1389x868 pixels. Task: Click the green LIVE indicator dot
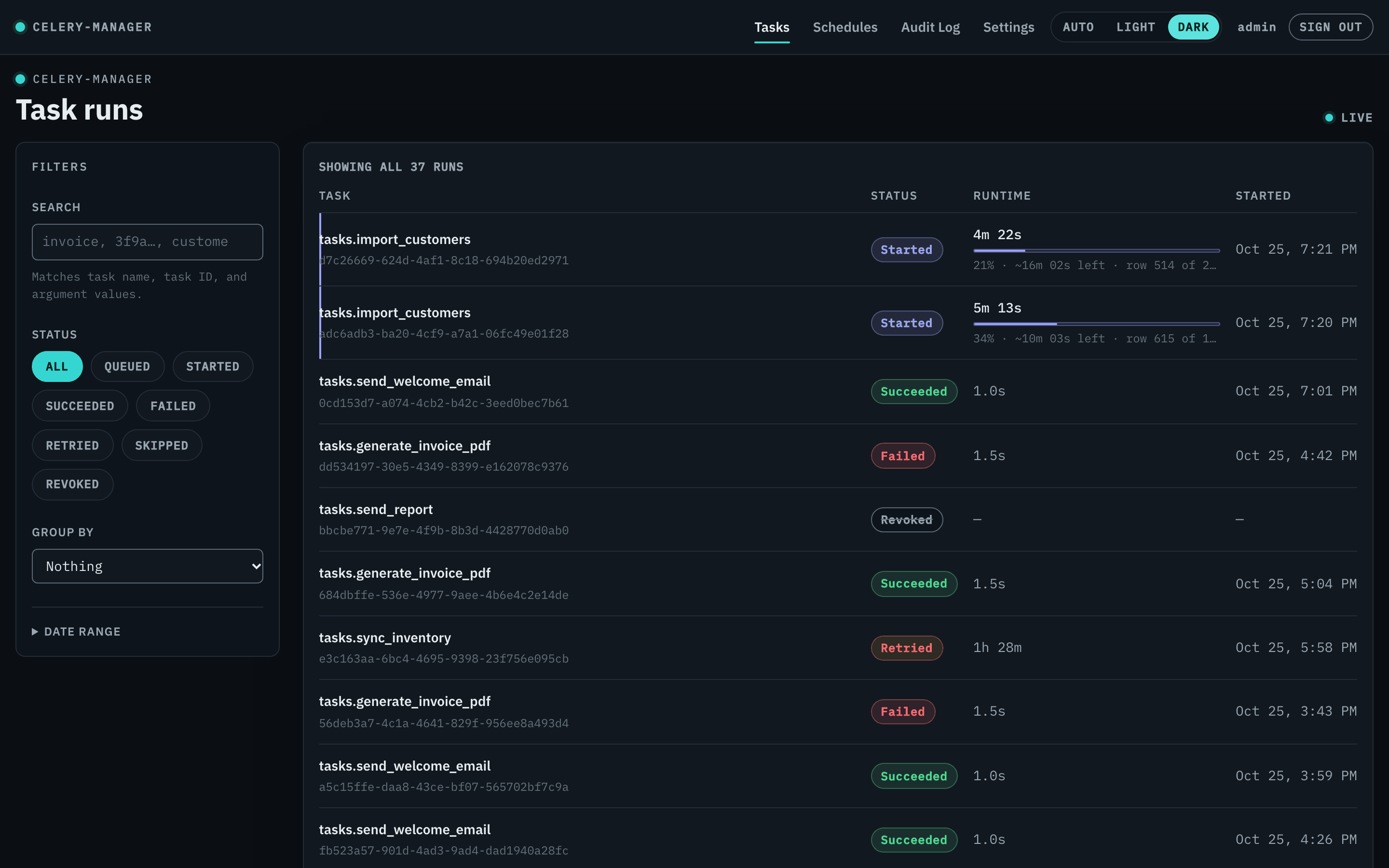[x=1329, y=118]
